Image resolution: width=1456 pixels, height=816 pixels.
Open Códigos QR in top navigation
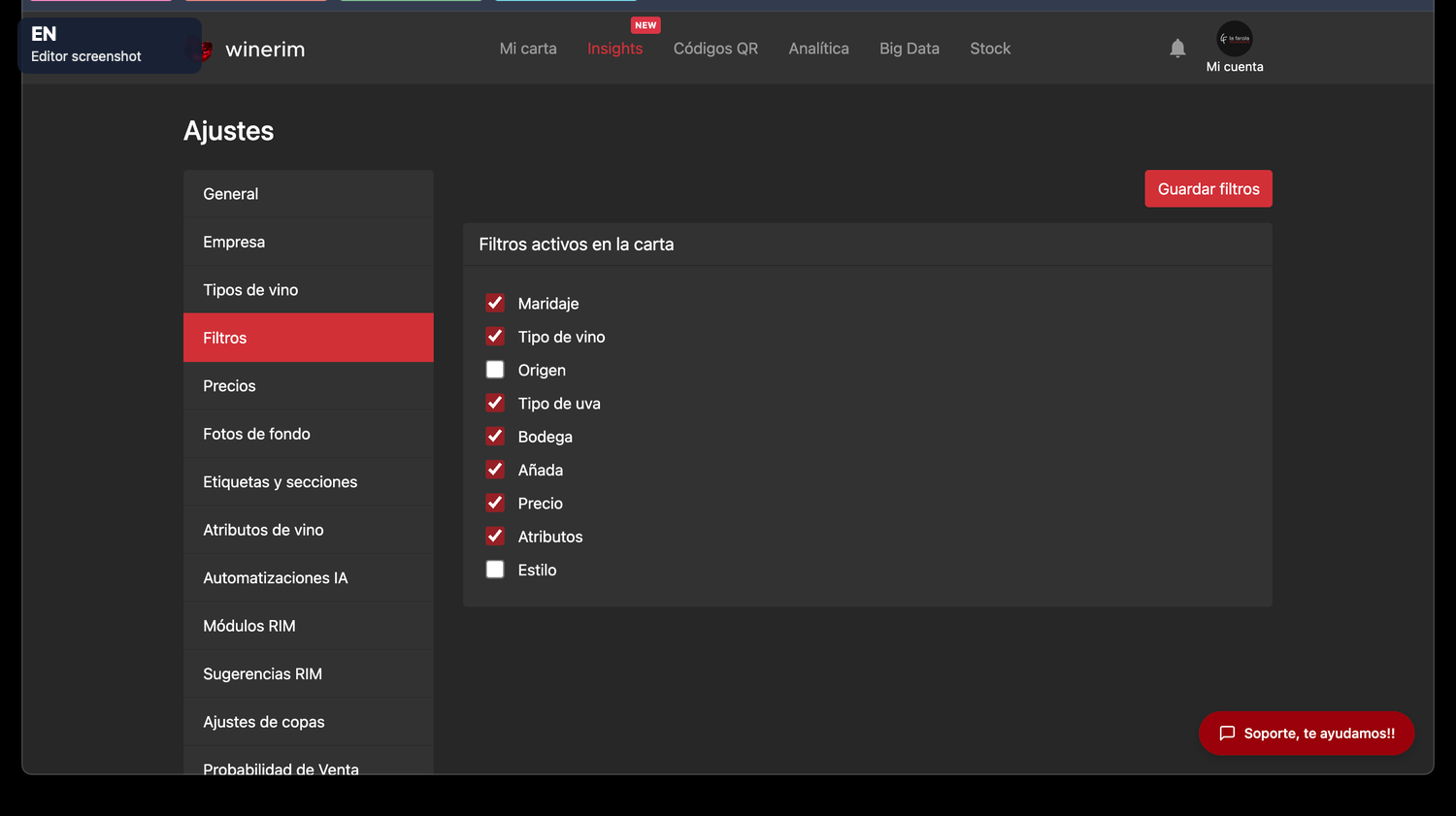(715, 49)
